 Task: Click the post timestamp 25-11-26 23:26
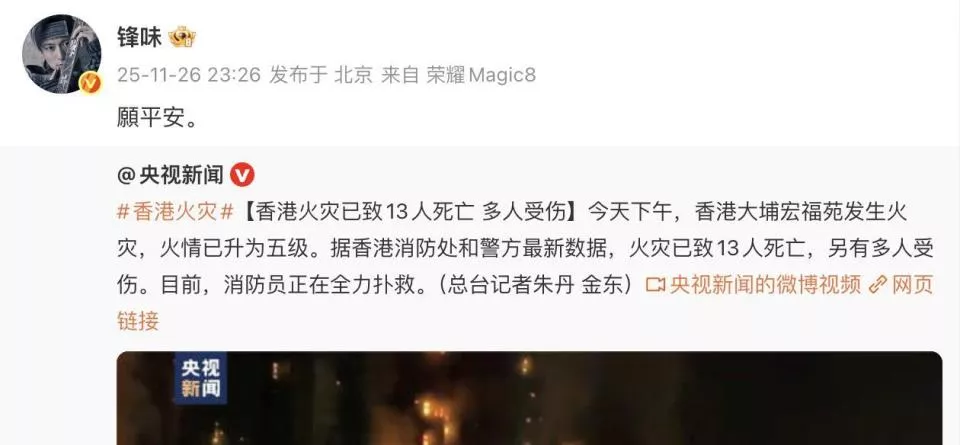click(x=189, y=75)
